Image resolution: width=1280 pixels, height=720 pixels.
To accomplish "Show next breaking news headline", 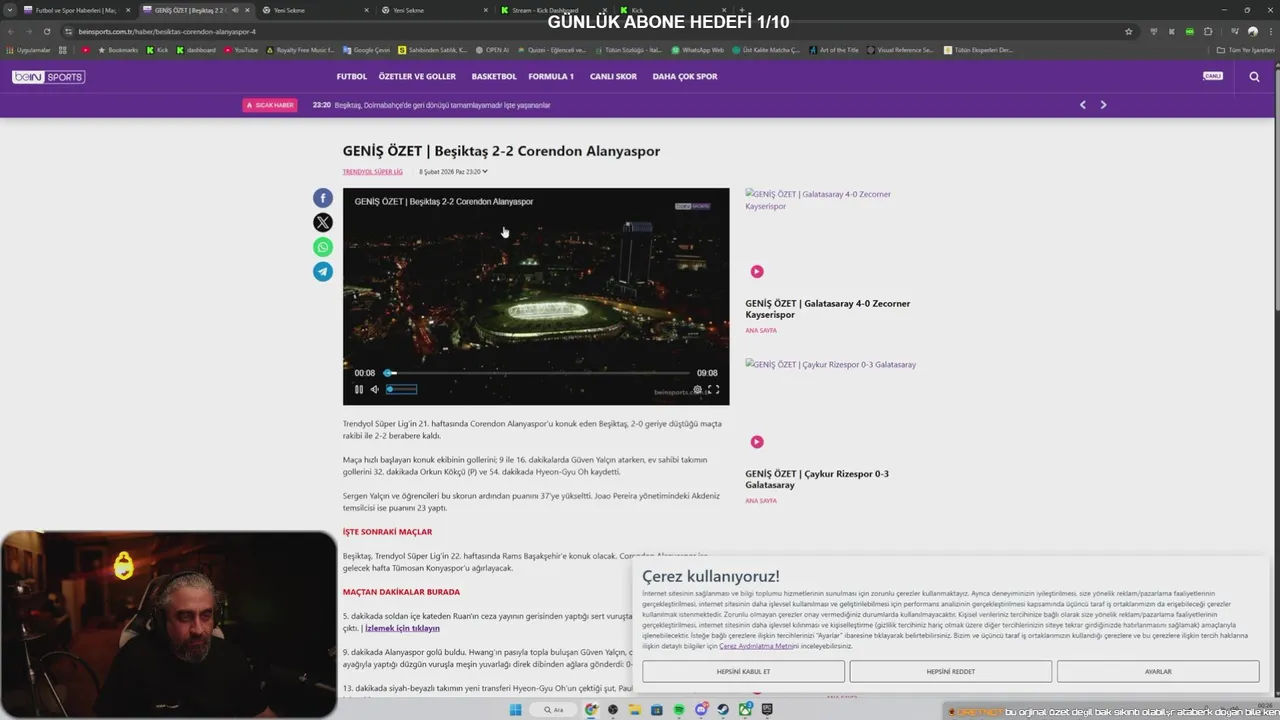I will (x=1103, y=105).
